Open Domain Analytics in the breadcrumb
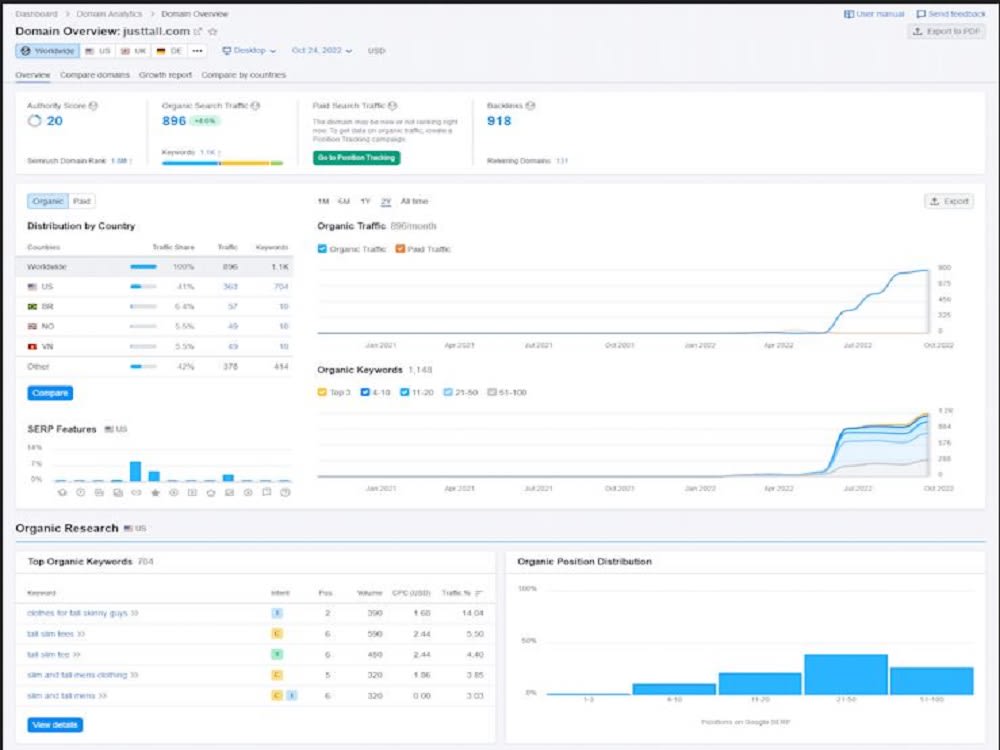 point(109,14)
